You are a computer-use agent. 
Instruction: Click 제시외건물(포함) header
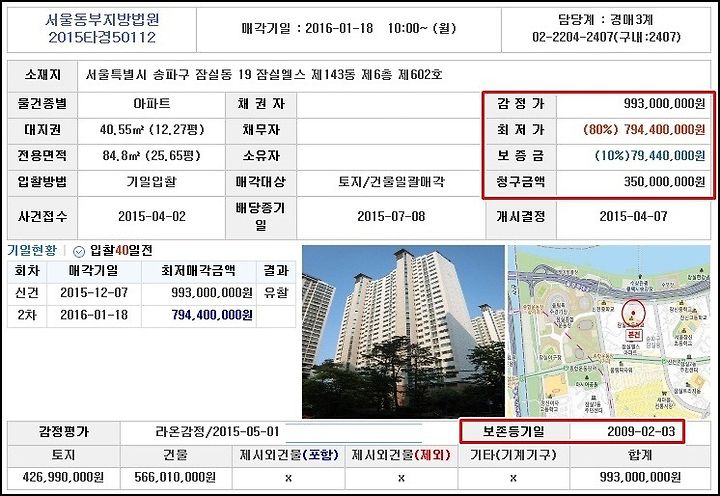[288, 455]
